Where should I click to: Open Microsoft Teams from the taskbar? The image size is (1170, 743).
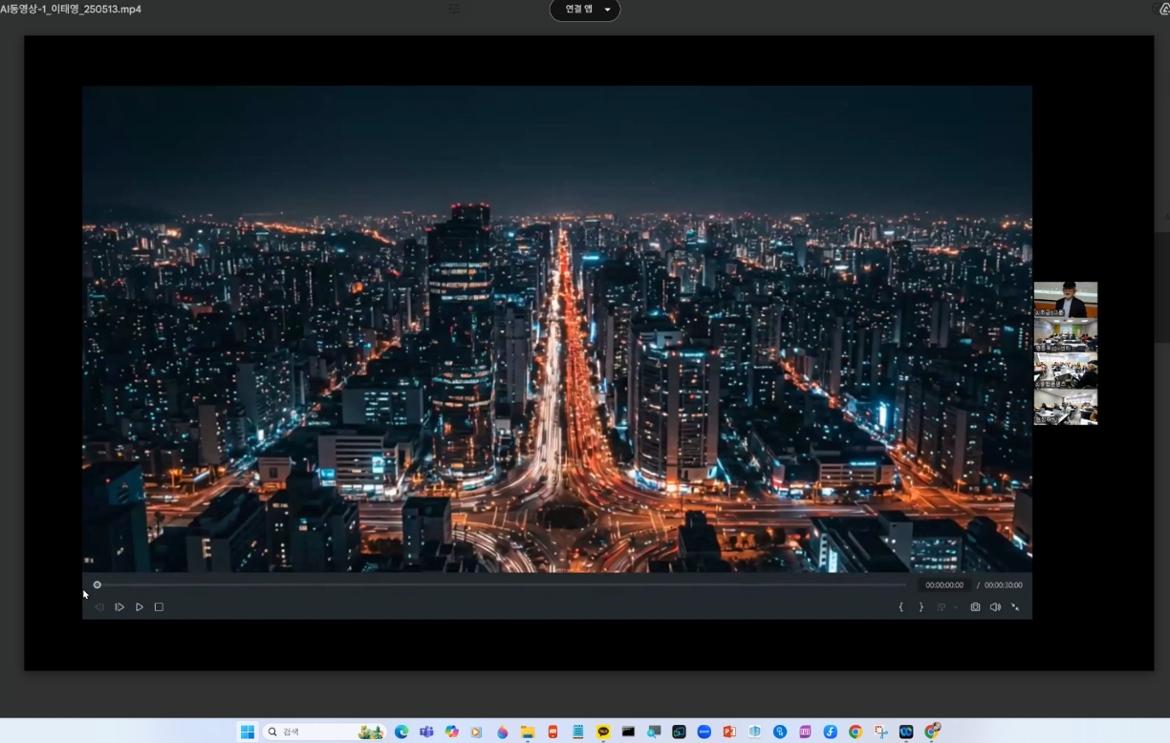tap(426, 732)
